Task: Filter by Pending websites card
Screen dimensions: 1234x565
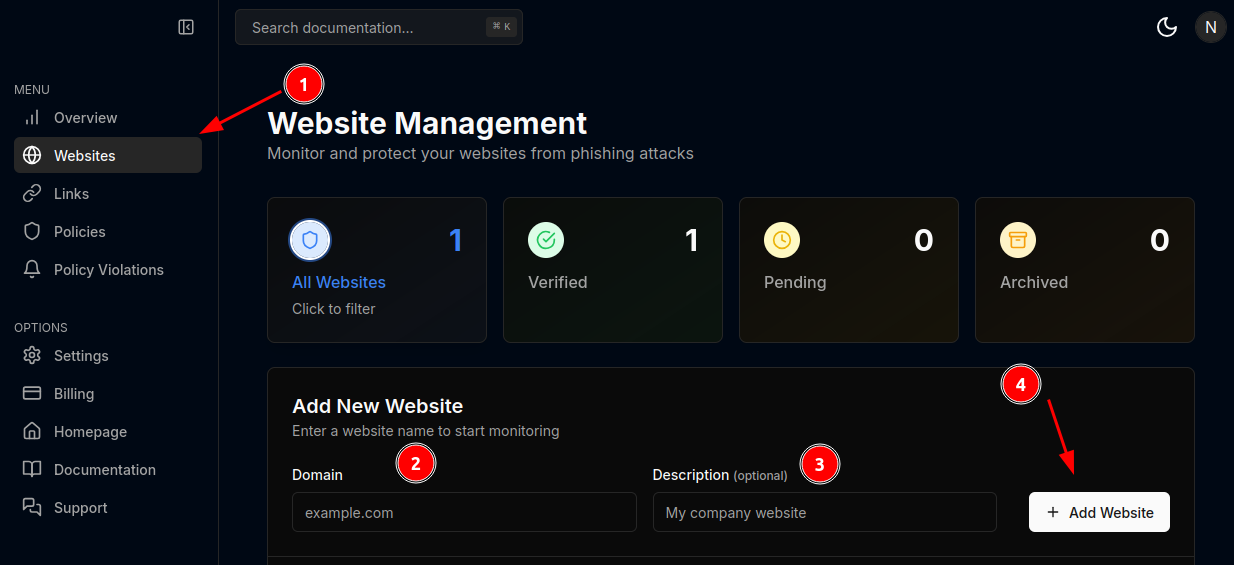Action: click(849, 270)
